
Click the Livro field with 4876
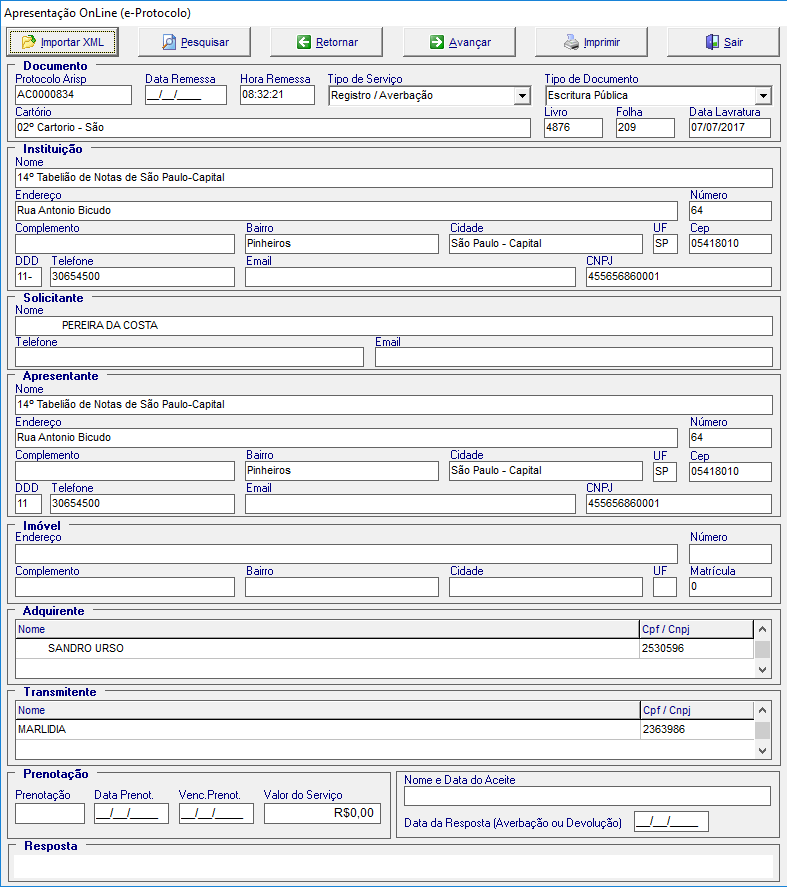(573, 128)
